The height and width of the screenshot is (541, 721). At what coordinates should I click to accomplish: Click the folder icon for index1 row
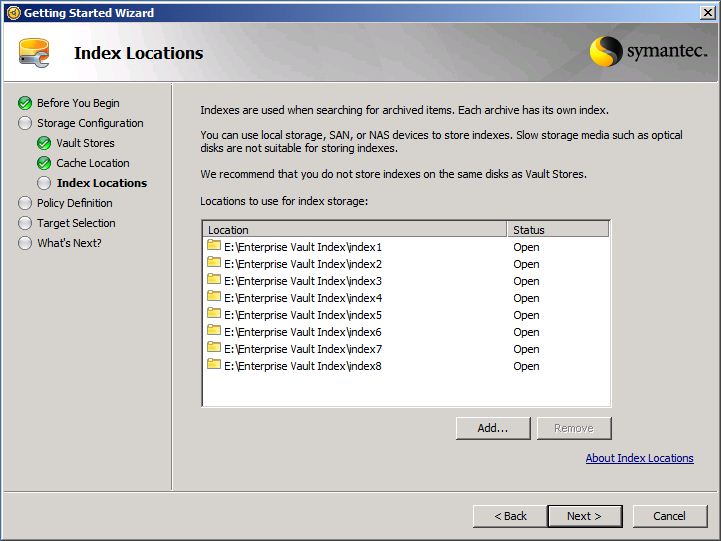pos(213,245)
